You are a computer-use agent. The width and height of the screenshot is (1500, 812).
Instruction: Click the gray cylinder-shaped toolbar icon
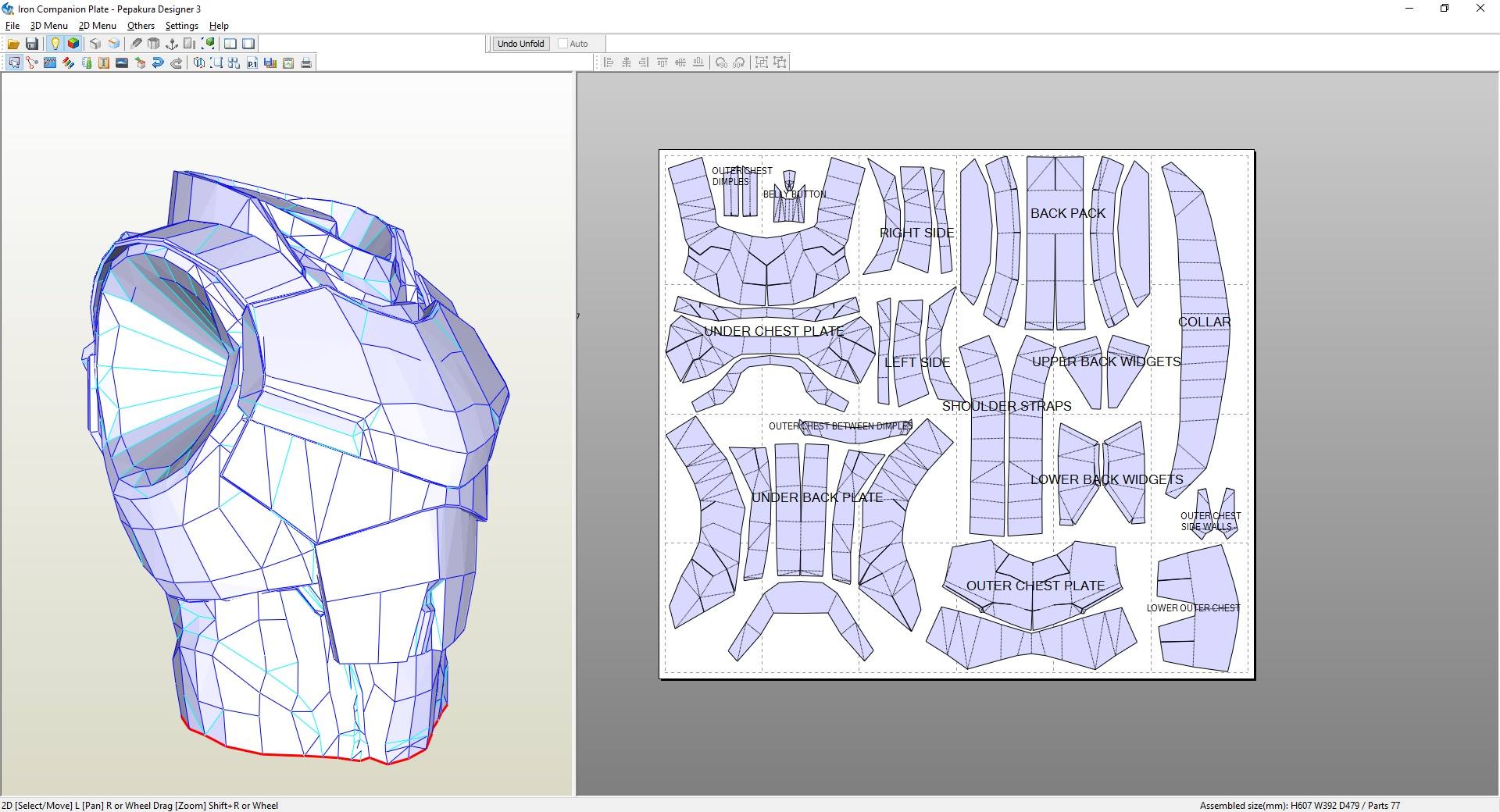154,44
